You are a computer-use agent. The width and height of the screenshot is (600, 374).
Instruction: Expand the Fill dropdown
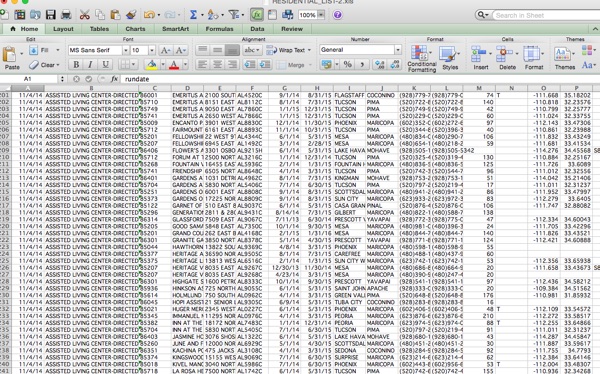[58, 50]
